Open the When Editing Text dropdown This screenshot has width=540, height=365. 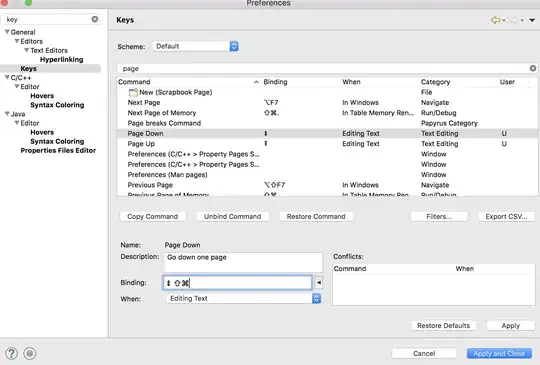pos(243,299)
